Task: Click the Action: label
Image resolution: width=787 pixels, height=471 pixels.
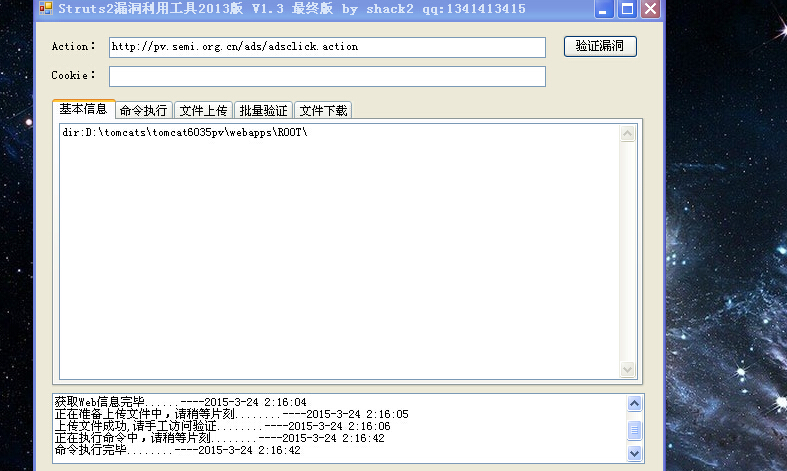Action: pyautogui.click(x=73, y=46)
